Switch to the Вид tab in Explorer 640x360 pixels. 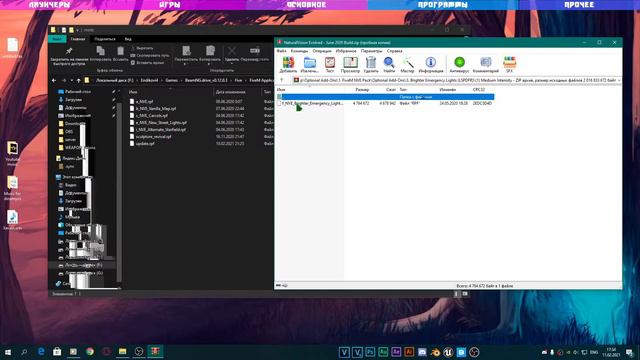(x=128, y=39)
